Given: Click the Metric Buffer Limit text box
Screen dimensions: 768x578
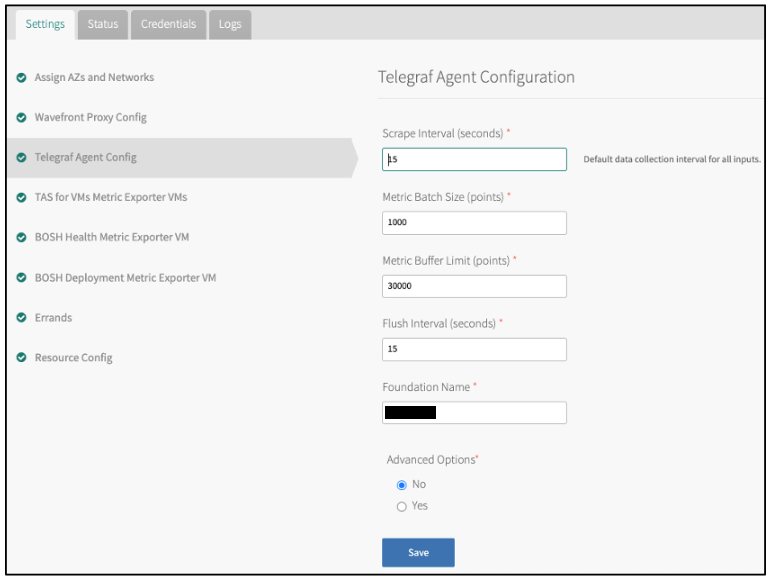Looking at the screenshot, I should pyautogui.click(x=474, y=286).
